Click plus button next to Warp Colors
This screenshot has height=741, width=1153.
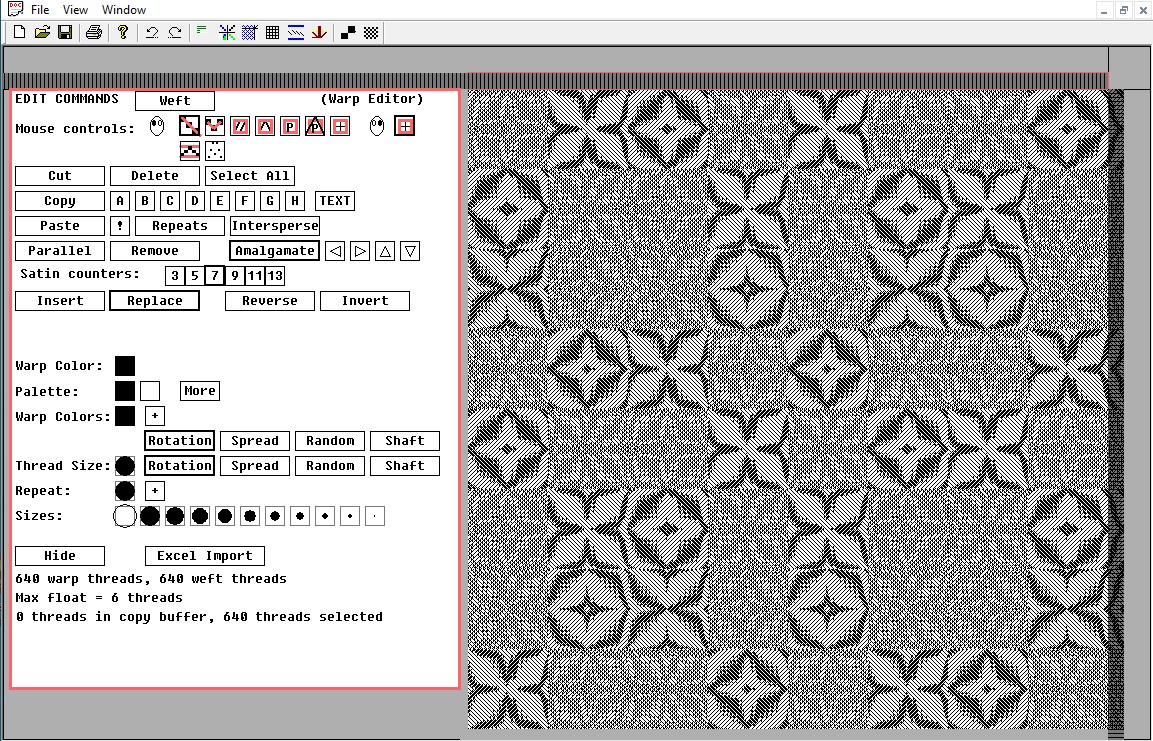pyautogui.click(x=154, y=416)
